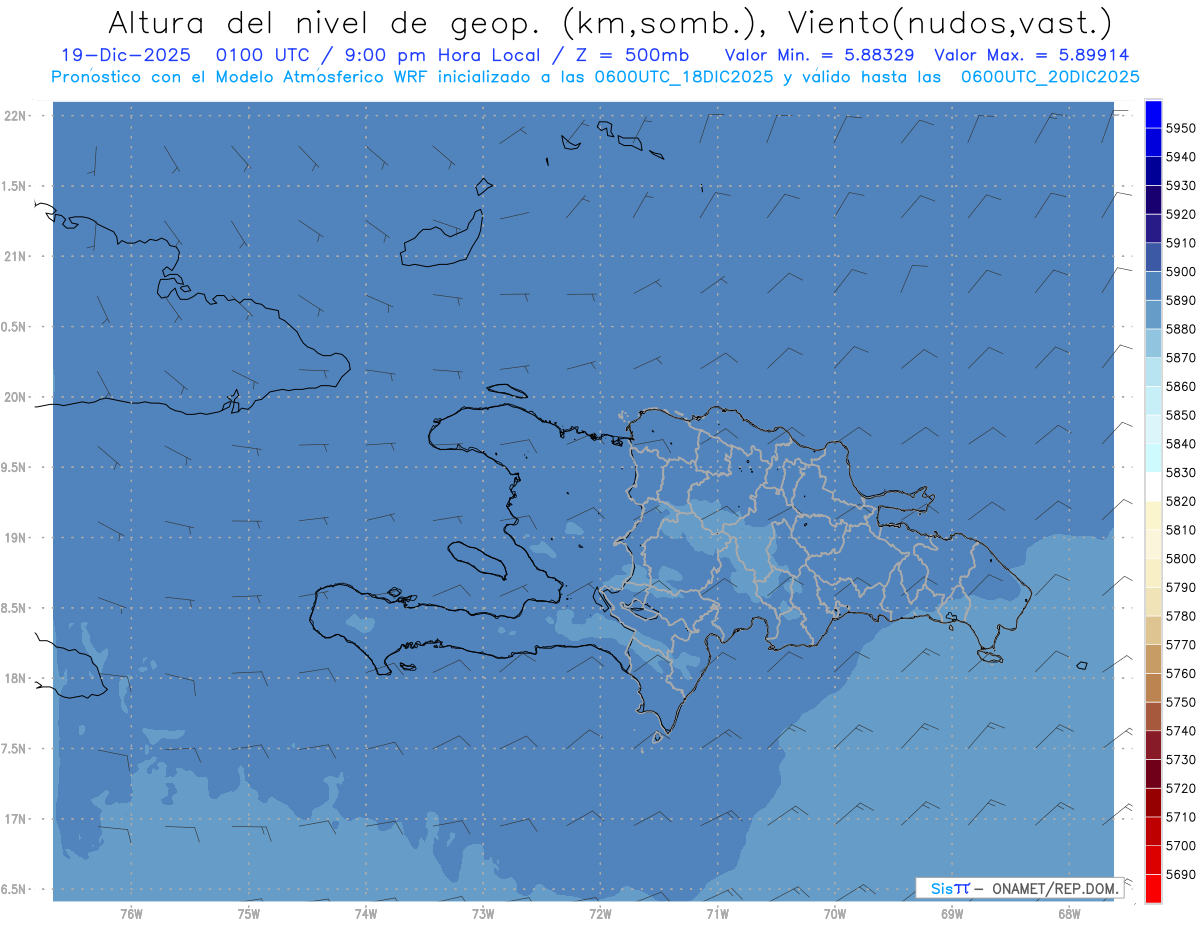The height and width of the screenshot is (927, 1200).
Task: Click the 5870 colorbar value label
Action: (1180, 358)
